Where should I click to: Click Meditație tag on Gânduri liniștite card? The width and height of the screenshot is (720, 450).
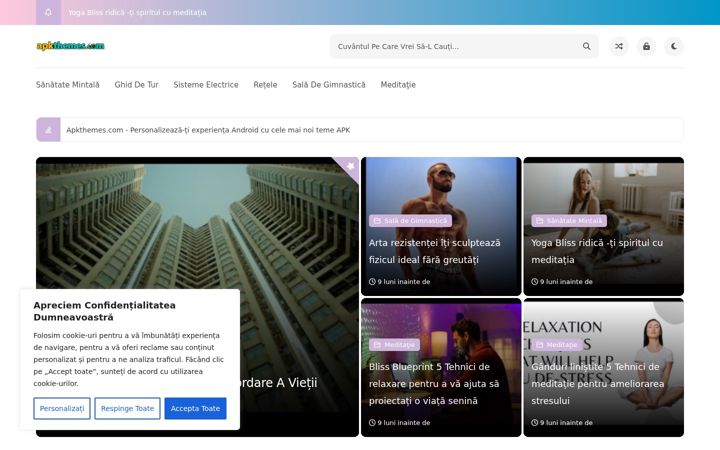[557, 345]
